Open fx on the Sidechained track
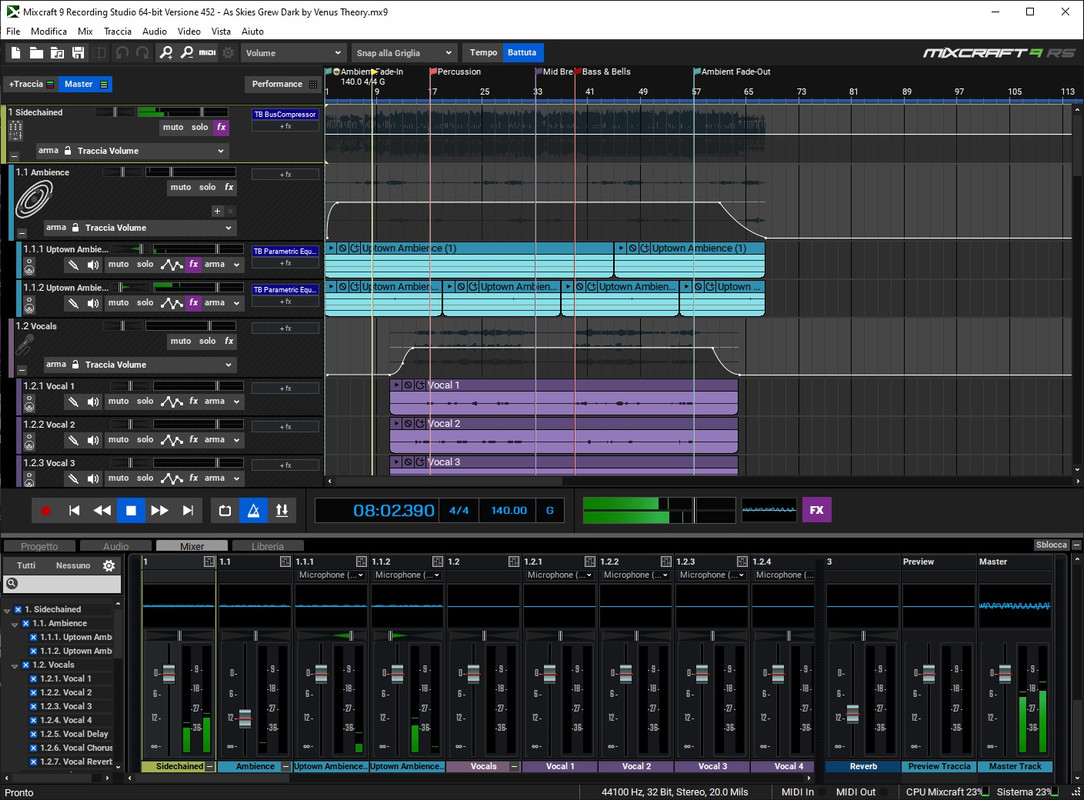This screenshot has width=1084, height=800. point(221,127)
